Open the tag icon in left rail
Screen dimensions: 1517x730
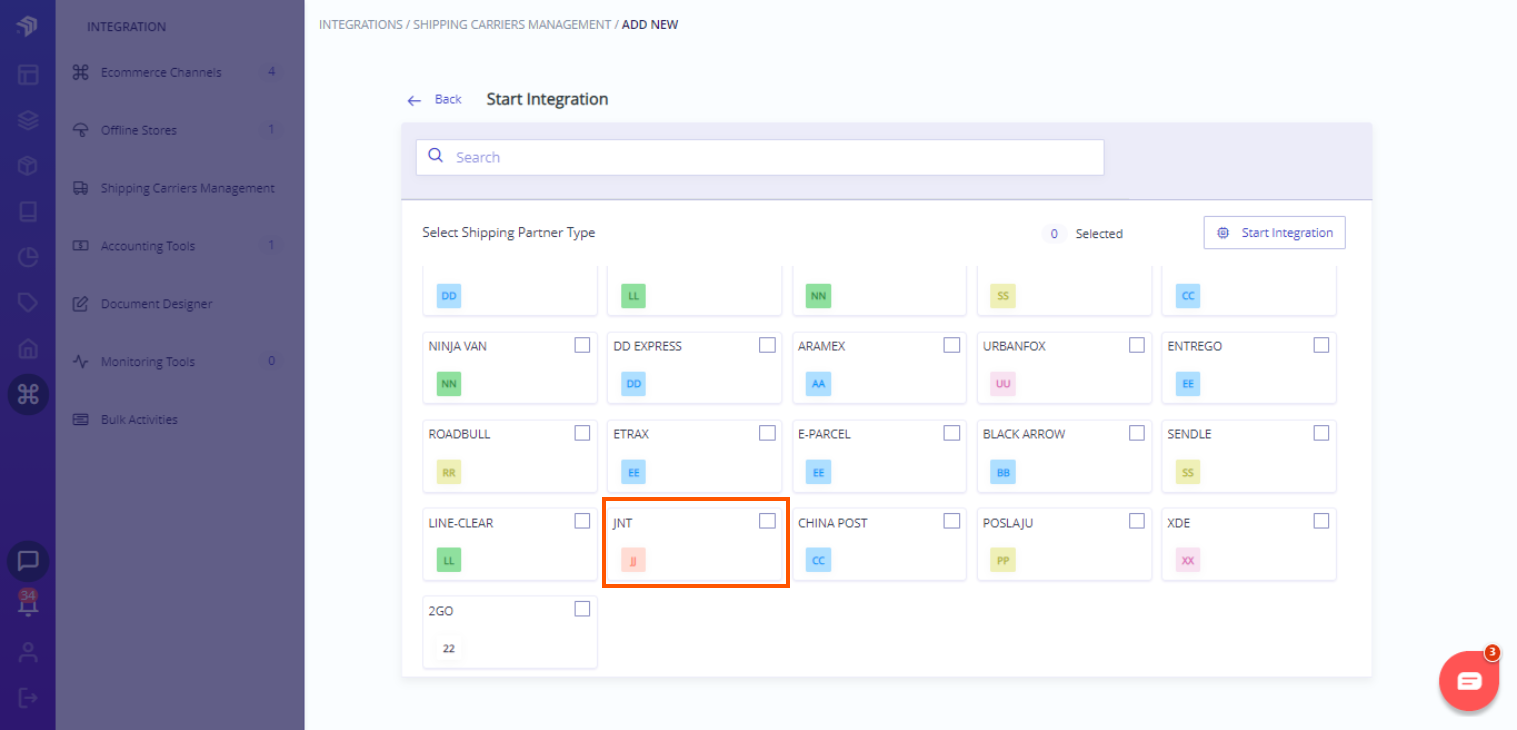(x=28, y=303)
